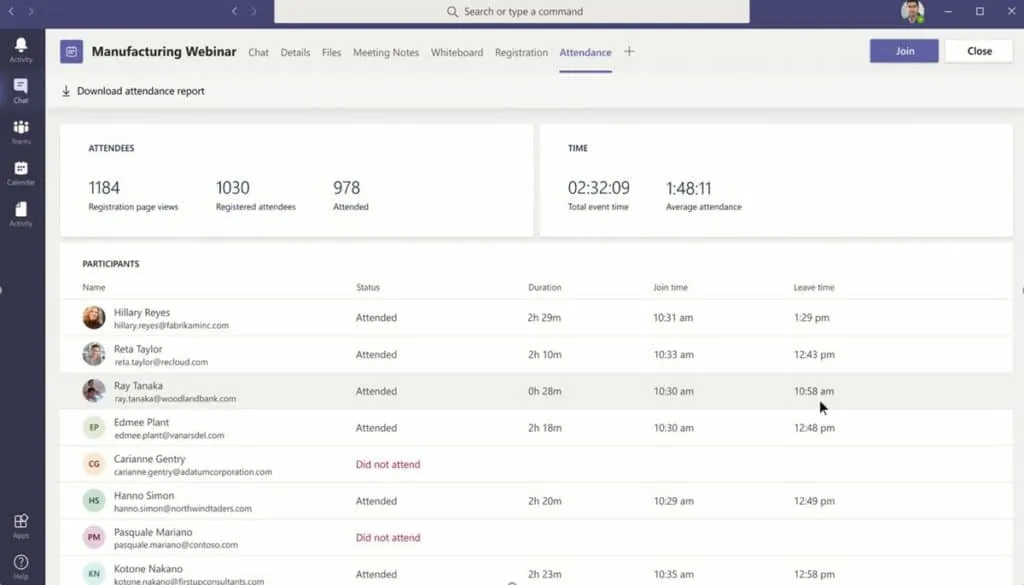
Task: Click Reta Taylor's profile photo
Action: click(93, 354)
